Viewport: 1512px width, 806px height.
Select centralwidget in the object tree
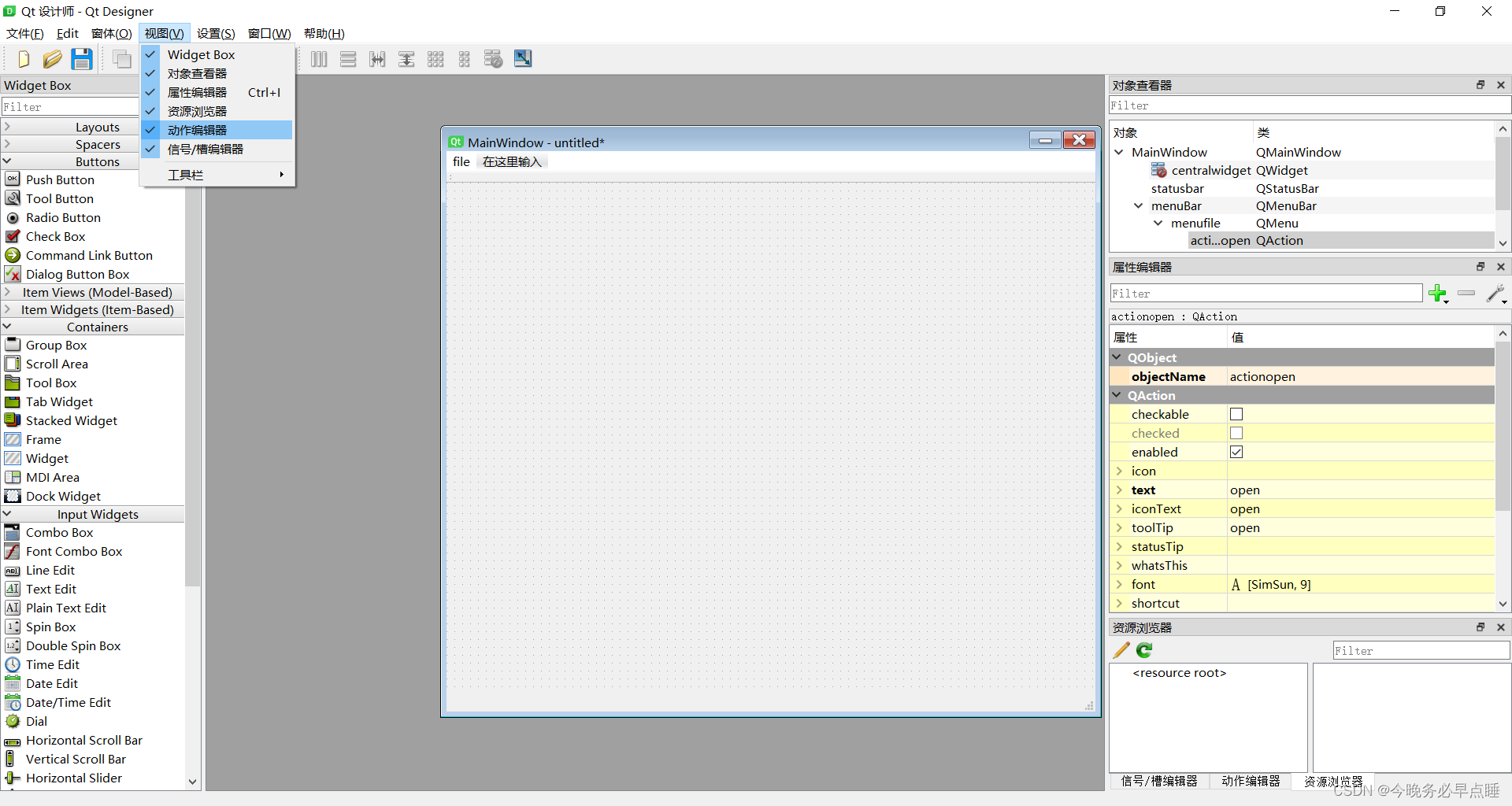1211,170
